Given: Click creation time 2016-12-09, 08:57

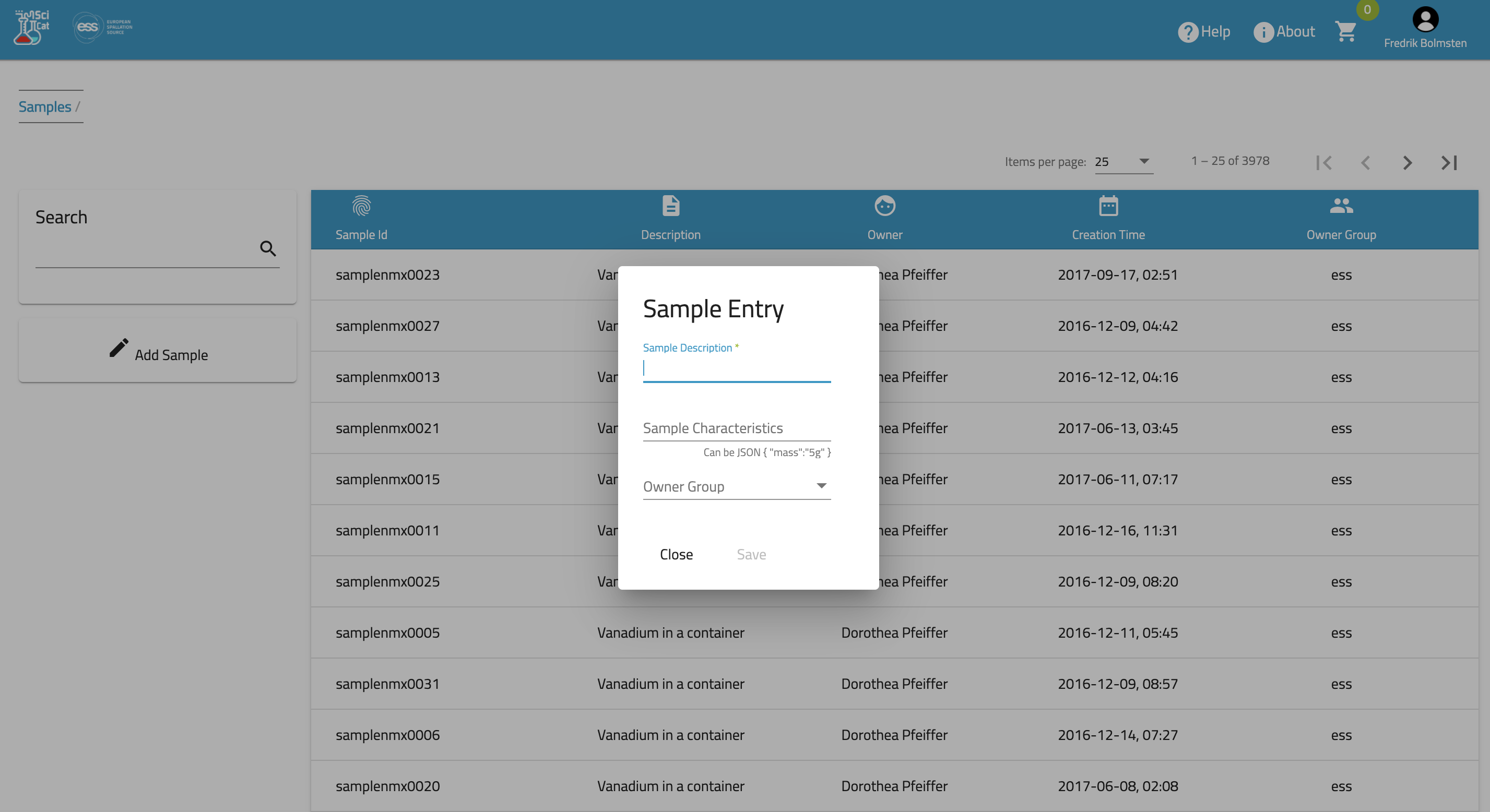Looking at the screenshot, I should tap(1117, 684).
